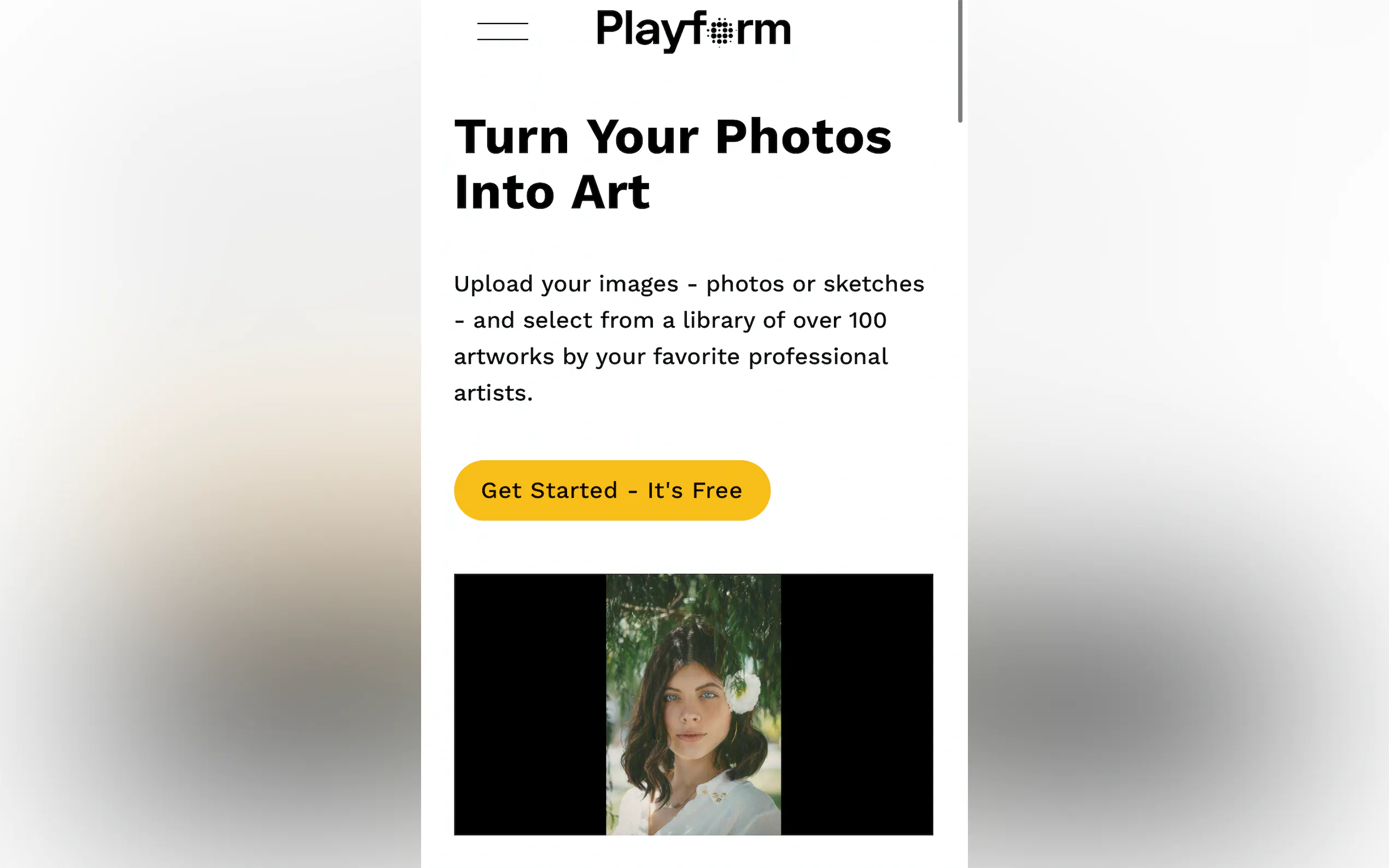This screenshot has height=868, width=1389.
Task: Open the woman's portrait photo
Action: pyautogui.click(x=693, y=705)
